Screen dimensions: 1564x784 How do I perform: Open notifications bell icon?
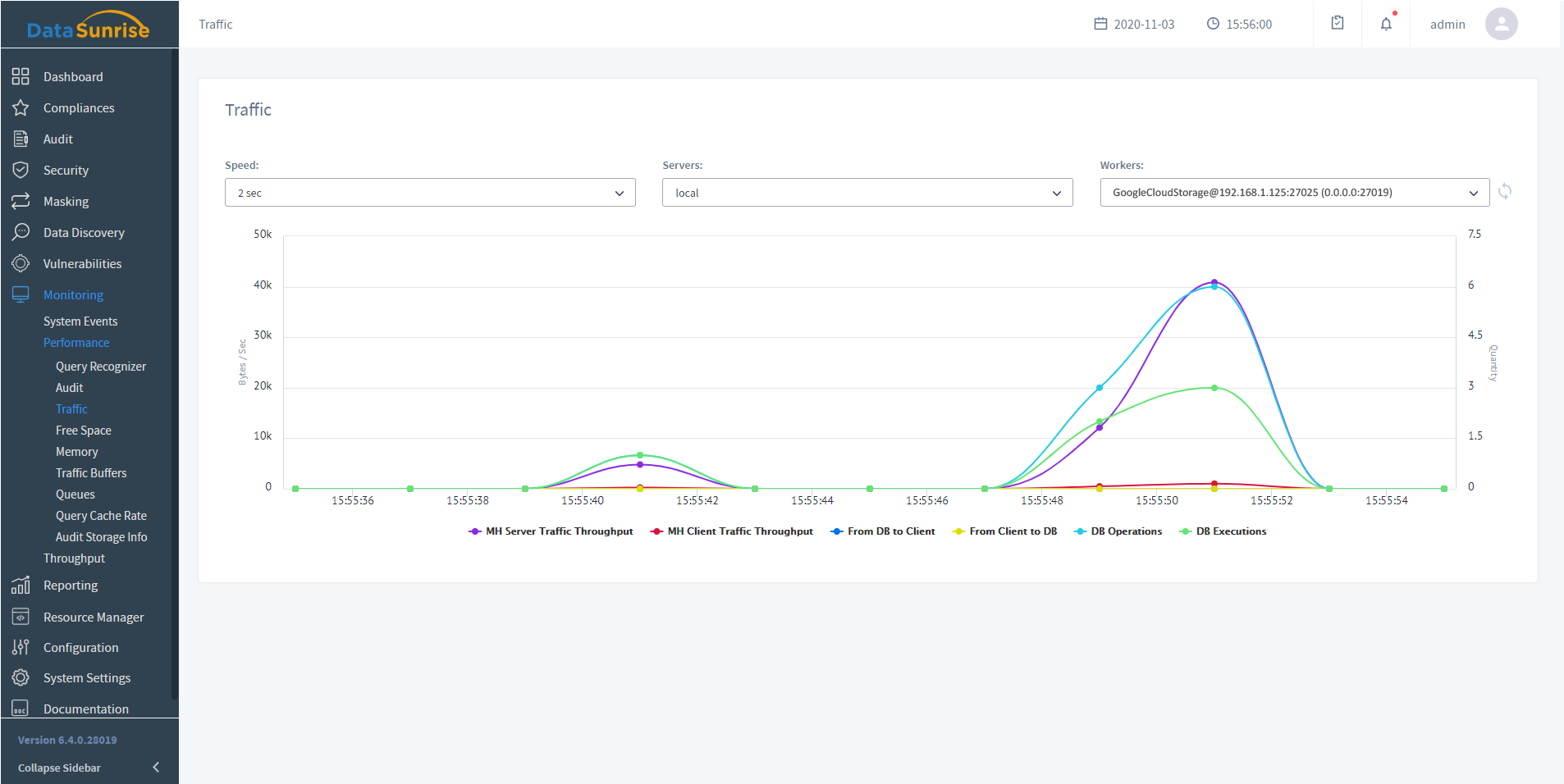click(x=1386, y=24)
